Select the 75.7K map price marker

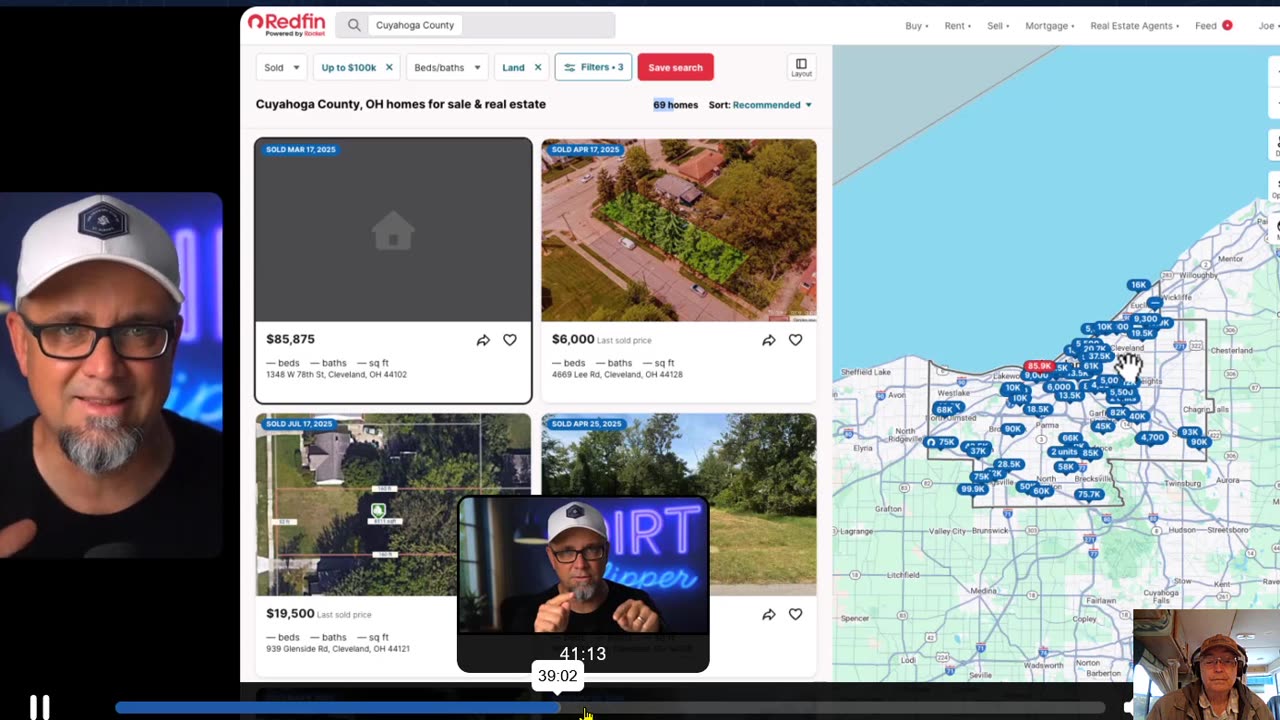pyautogui.click(x=1088, y=494)
